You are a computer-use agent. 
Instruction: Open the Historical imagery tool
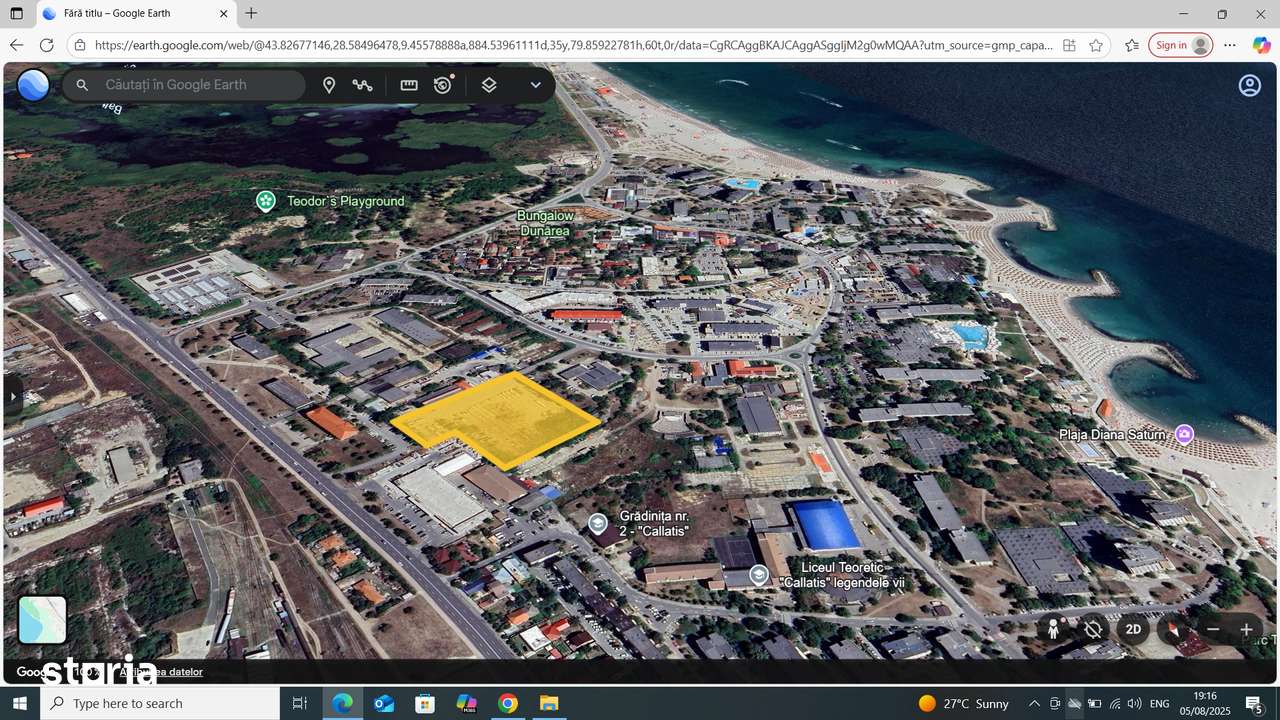tap(443, 85)
